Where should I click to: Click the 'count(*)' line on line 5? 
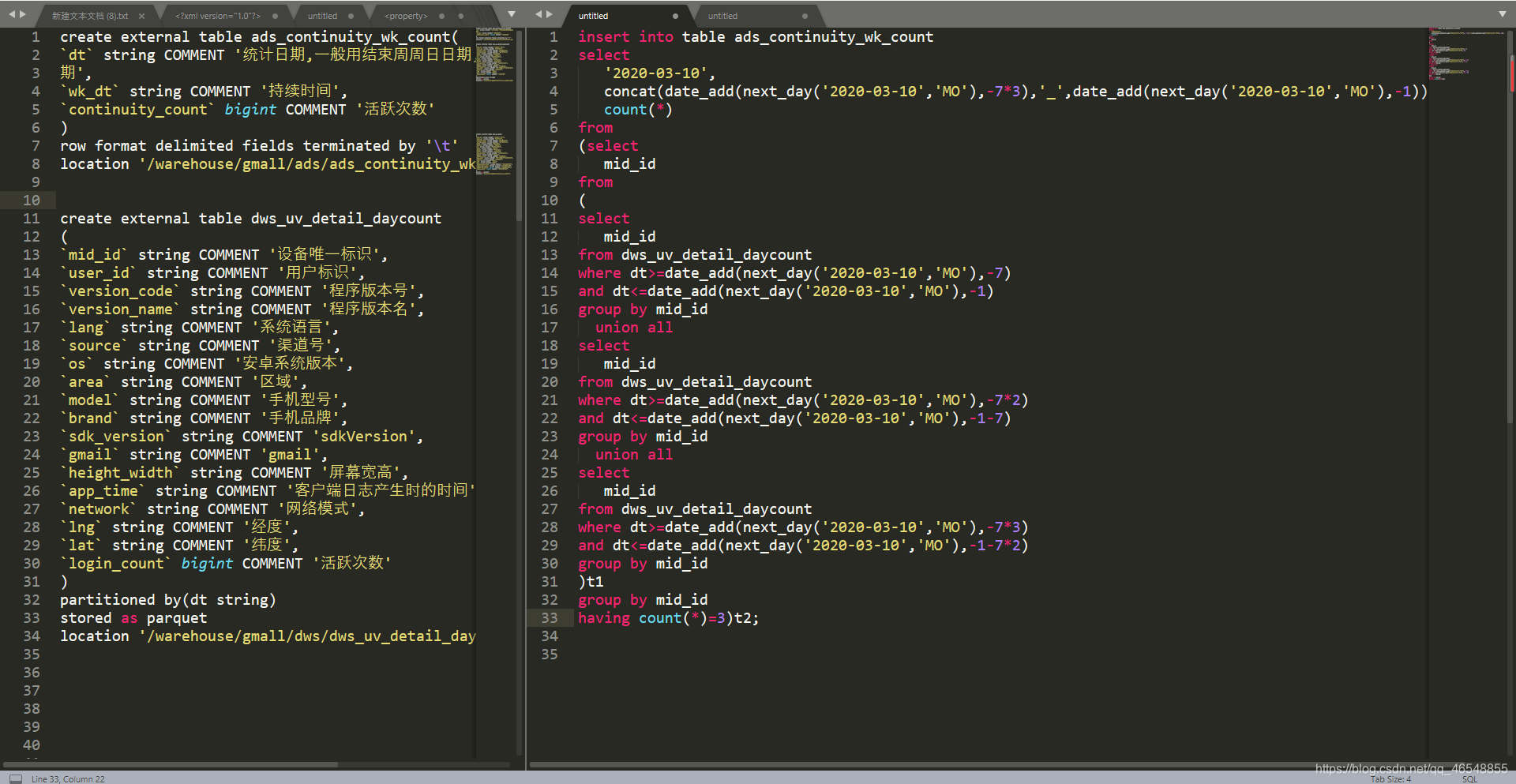coord(638,110)
